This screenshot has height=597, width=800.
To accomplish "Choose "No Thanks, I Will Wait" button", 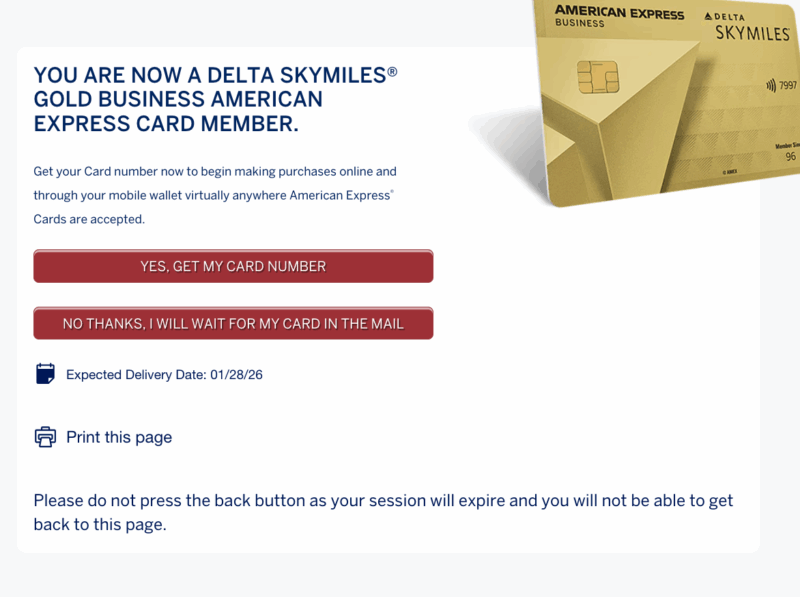I will [x=233, y=324].
